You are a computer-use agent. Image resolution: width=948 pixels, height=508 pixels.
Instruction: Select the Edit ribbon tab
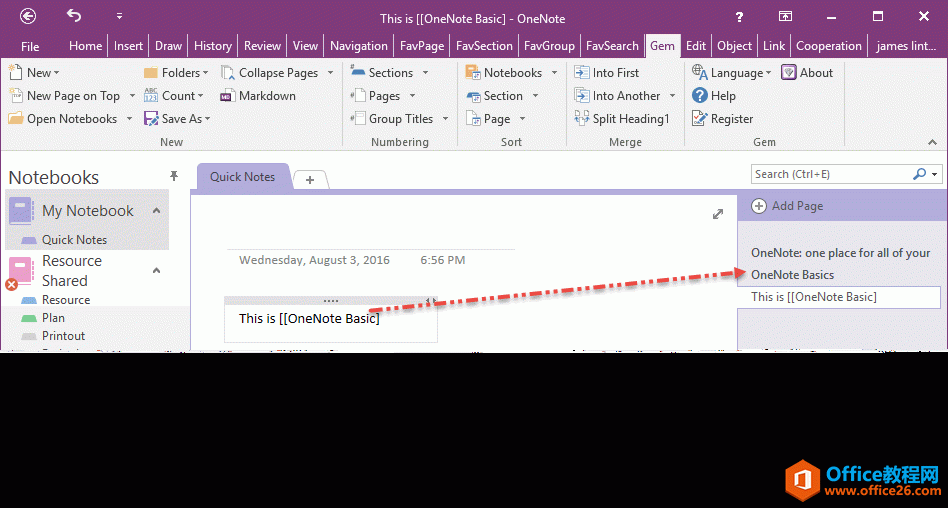coord(696,46)
